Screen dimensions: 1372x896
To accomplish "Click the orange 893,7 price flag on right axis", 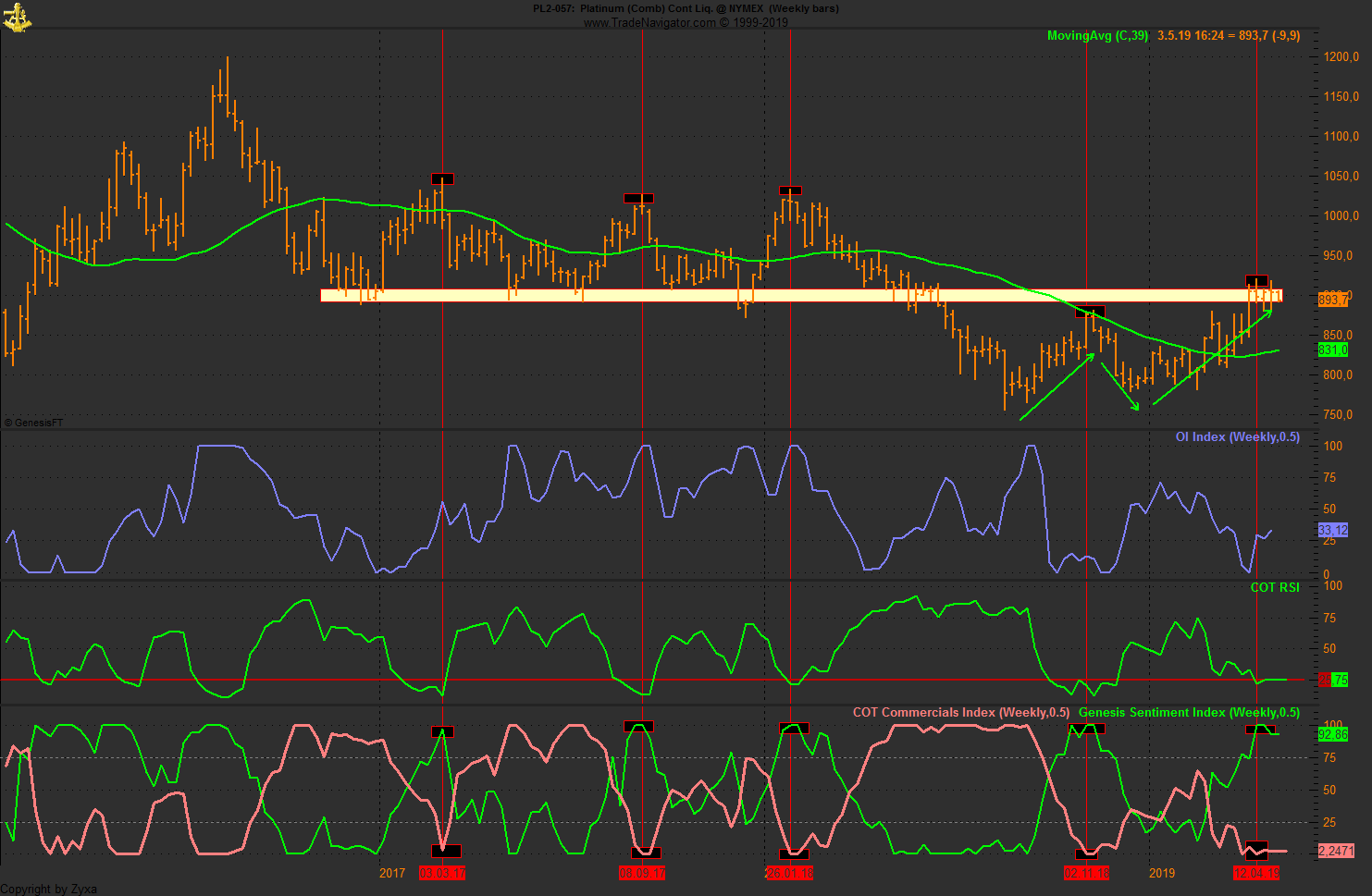I will (x=1333, y=299).
